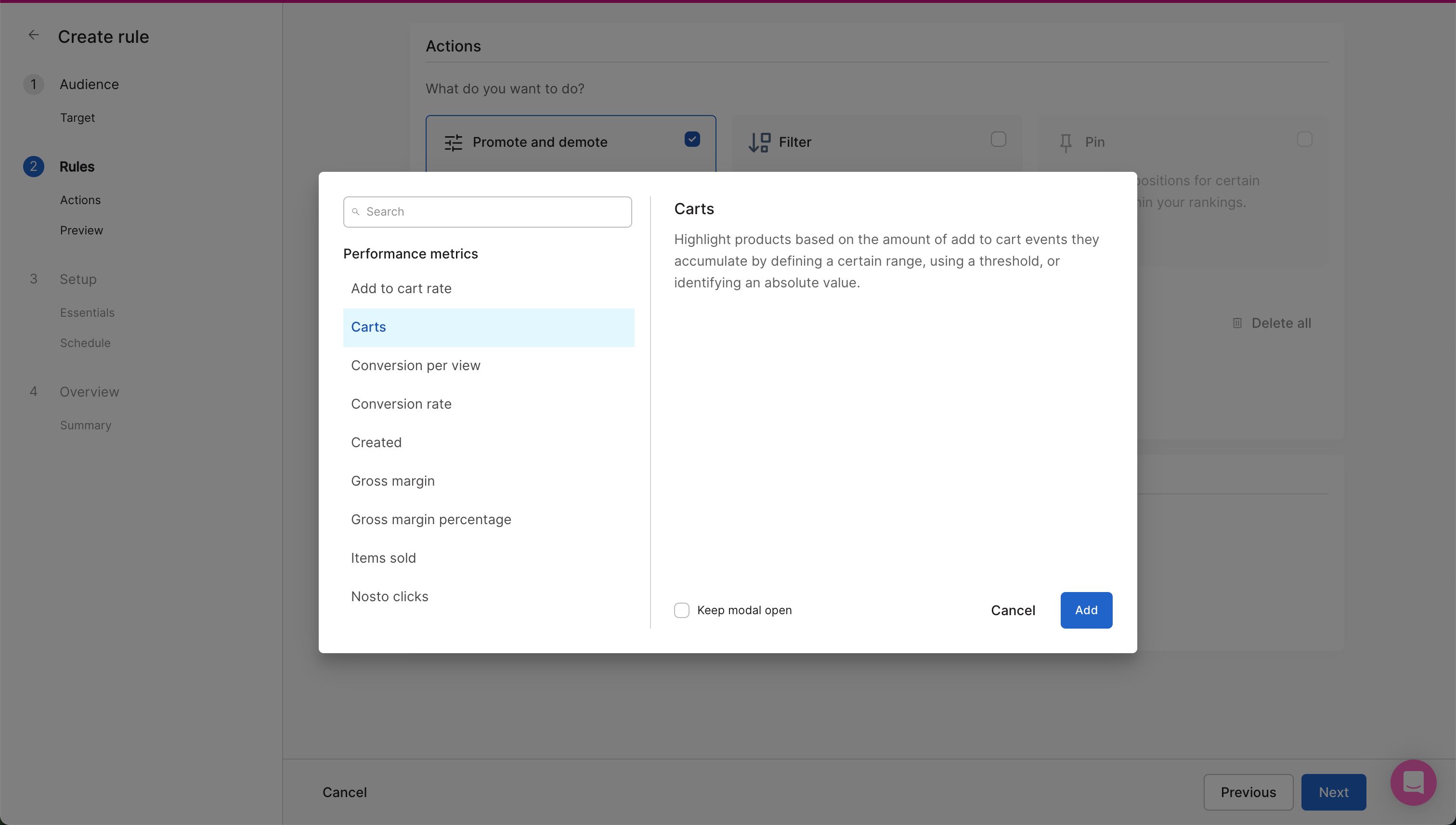
Task: Enable the Keep modal open checkbox
Action: point(682,610)
